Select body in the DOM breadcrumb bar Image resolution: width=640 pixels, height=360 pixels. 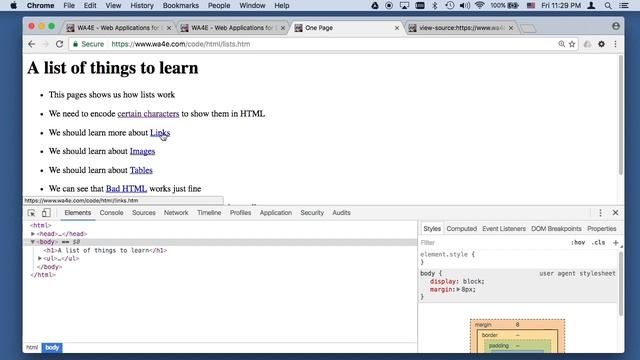click(52, 348)
